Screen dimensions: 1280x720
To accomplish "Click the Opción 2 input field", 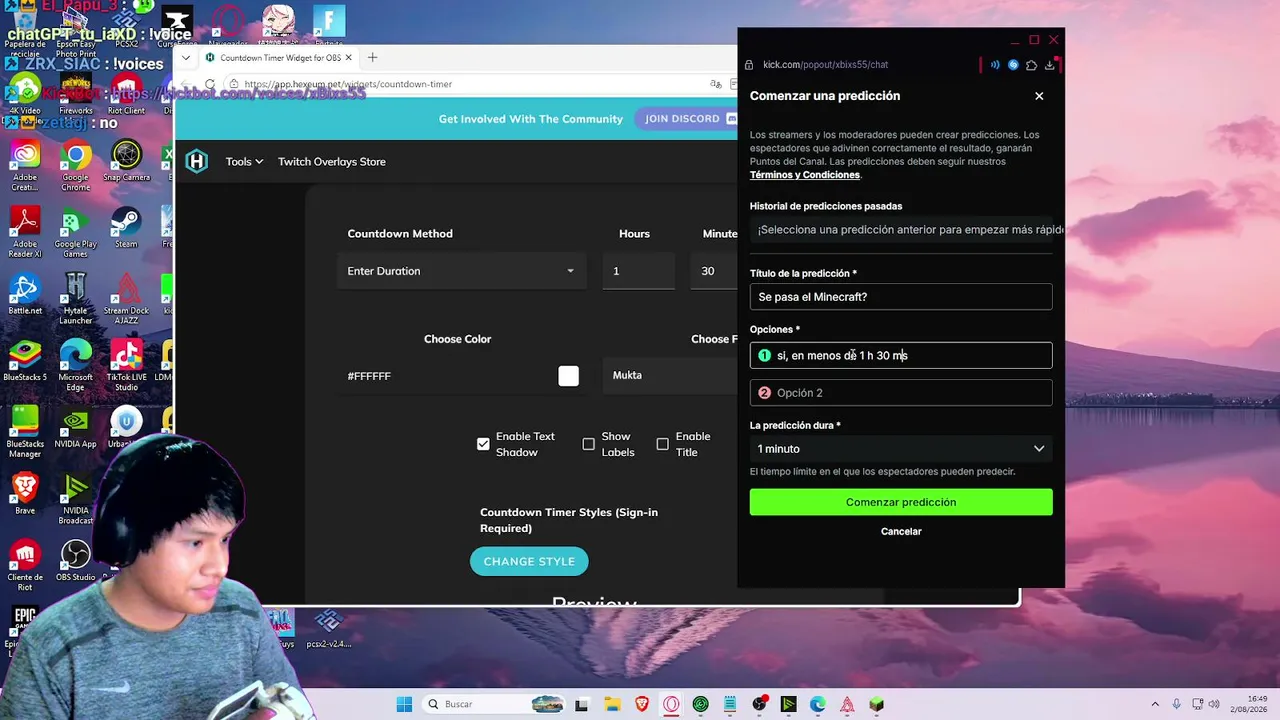I will pos(901,393).
